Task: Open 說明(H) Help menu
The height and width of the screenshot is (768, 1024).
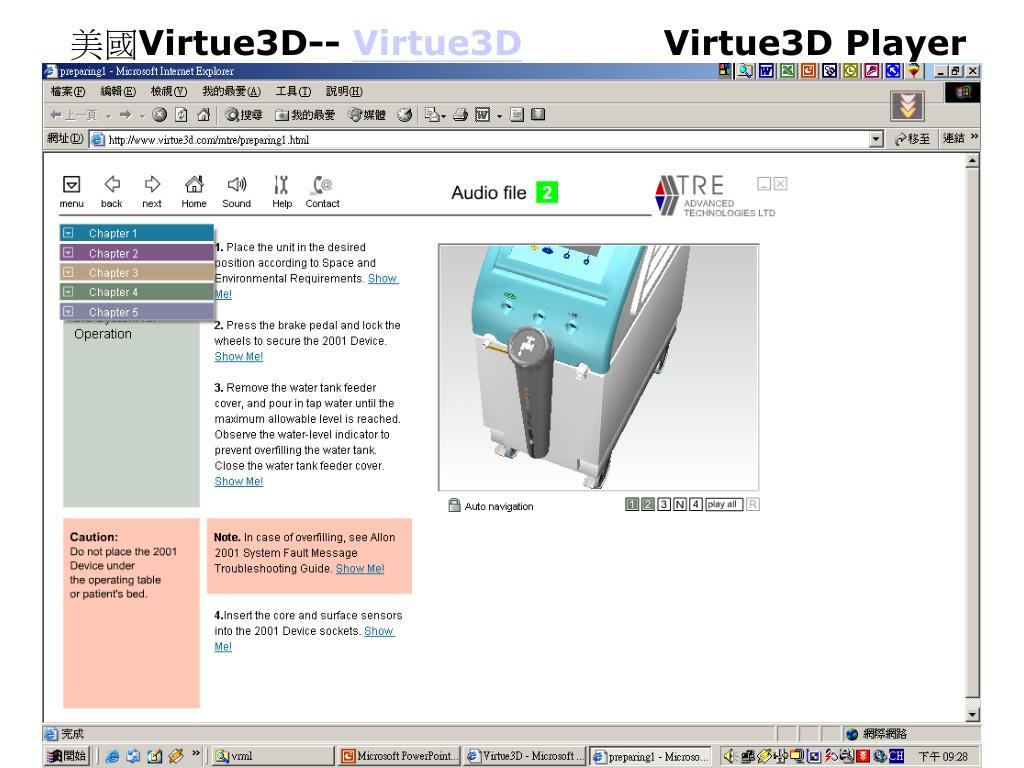Action: (344, 91)
